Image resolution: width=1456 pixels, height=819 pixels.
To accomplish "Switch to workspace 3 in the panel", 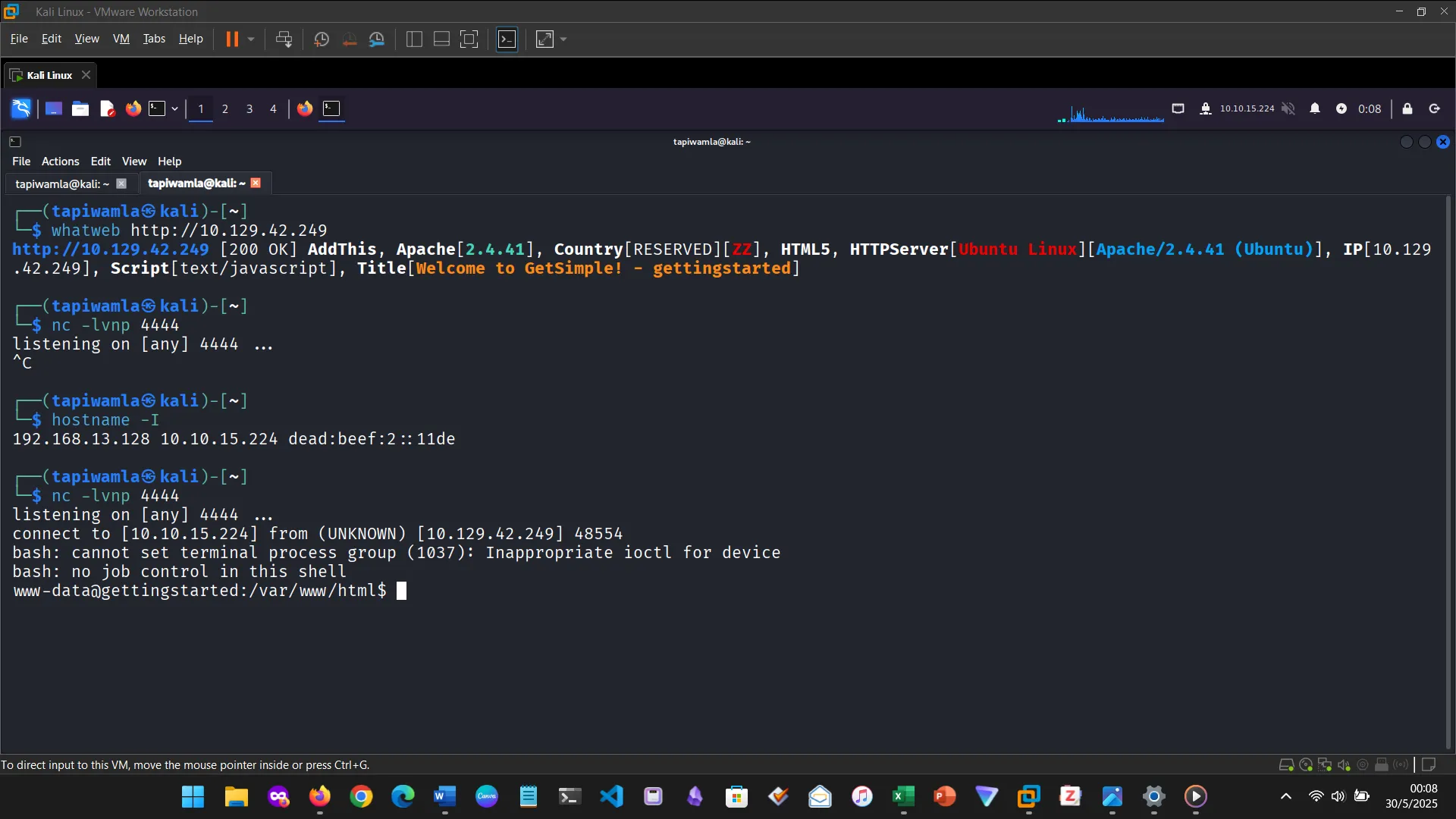I will 249,108.
